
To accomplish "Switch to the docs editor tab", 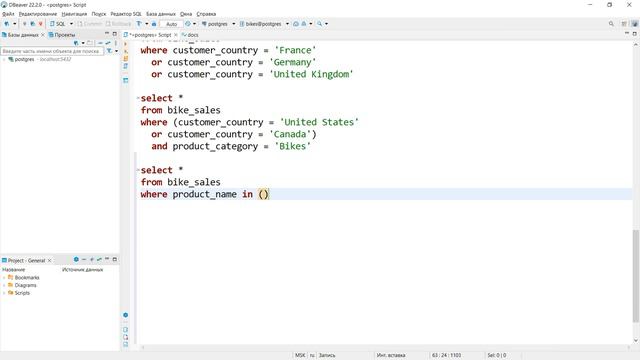I will click(190, 35).
